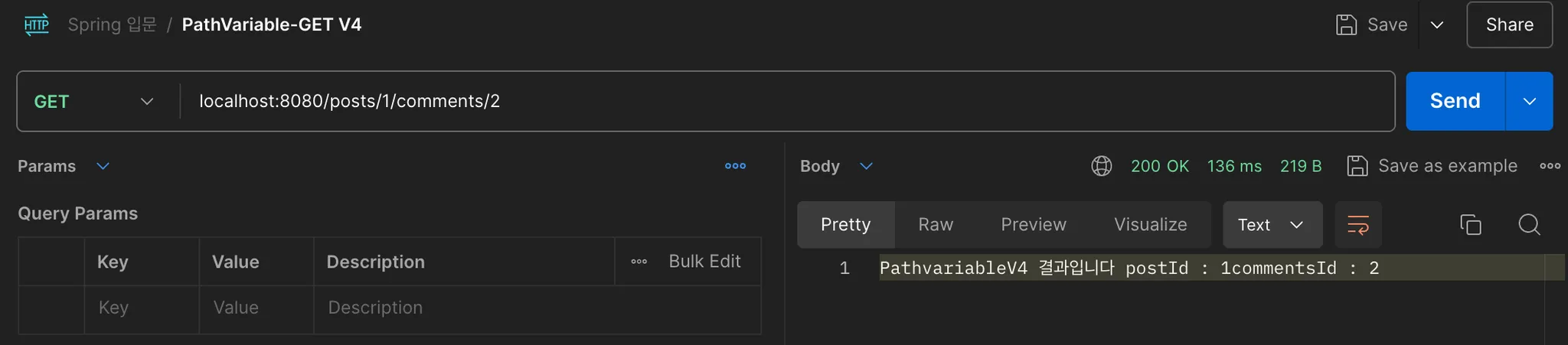The height and width of the screenshot is (345, 1568).
Task: Click the network globe icon
Action: [x=1101, y=166]
